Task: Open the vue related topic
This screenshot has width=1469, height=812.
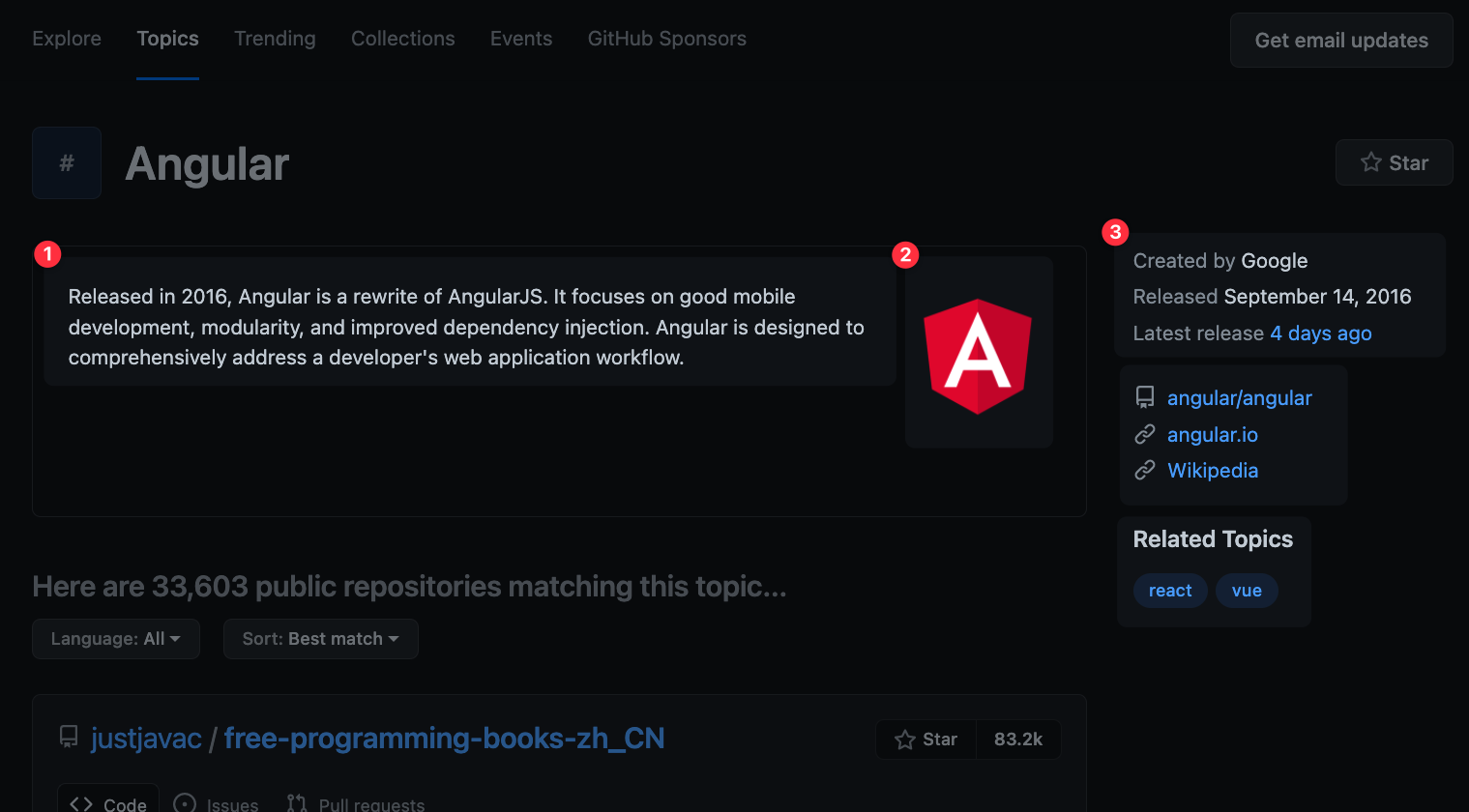Action: click(1247, 590)
